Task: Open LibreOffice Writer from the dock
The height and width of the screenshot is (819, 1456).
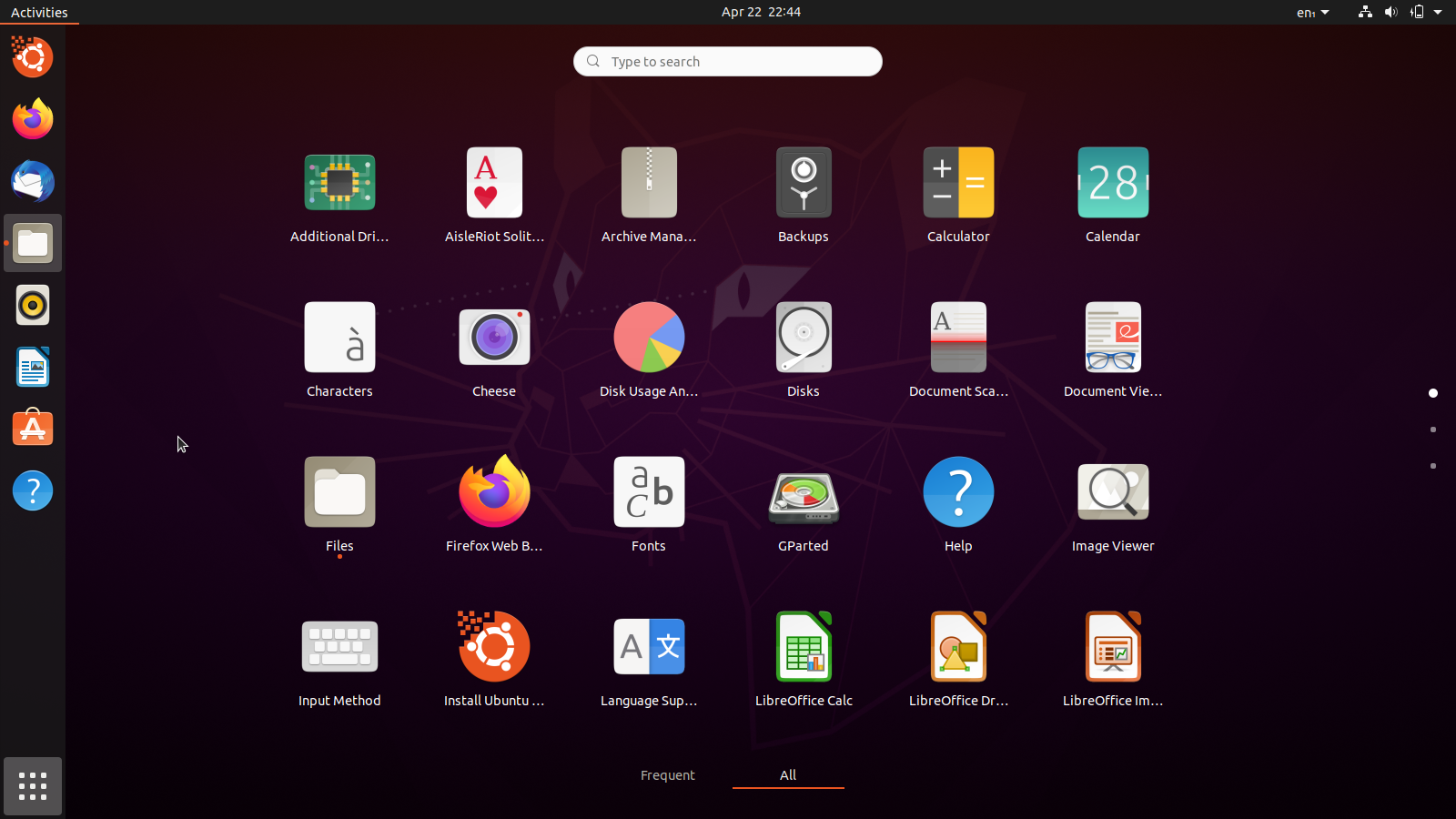Action: point(33,367)
